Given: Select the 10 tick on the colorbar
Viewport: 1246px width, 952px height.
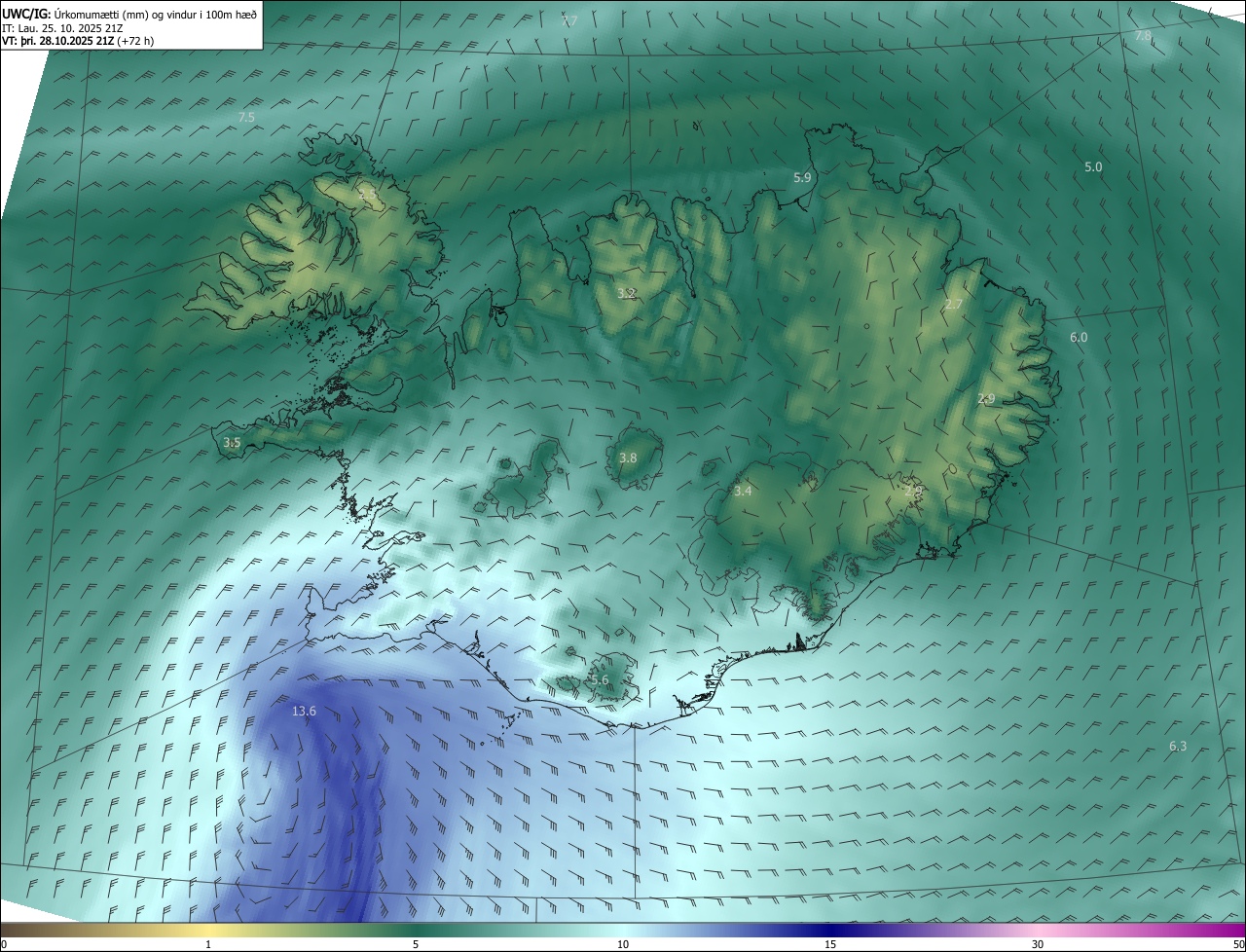Looking at the screenshot, I should [623, 944].
